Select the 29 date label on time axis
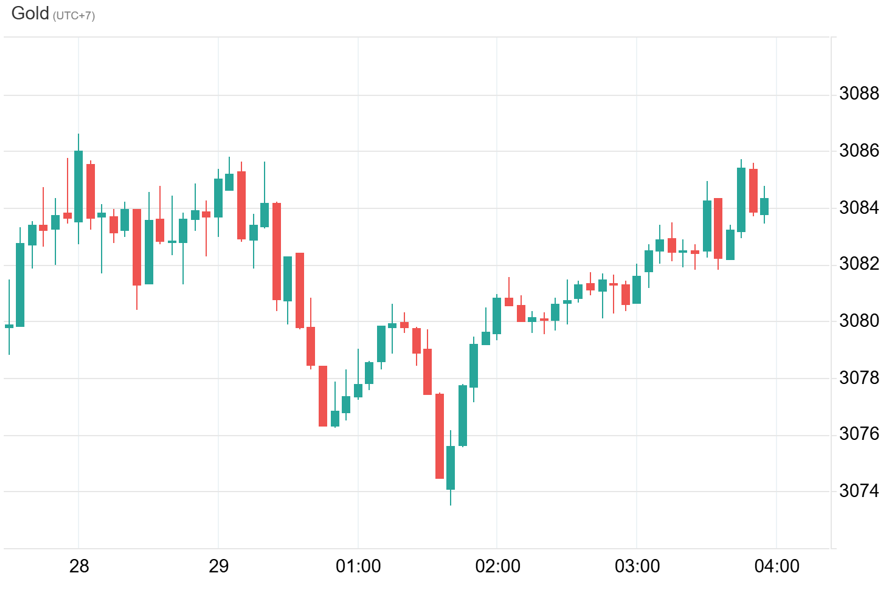The height and width of the screenshot is (592, 892). tap(219, 567)
